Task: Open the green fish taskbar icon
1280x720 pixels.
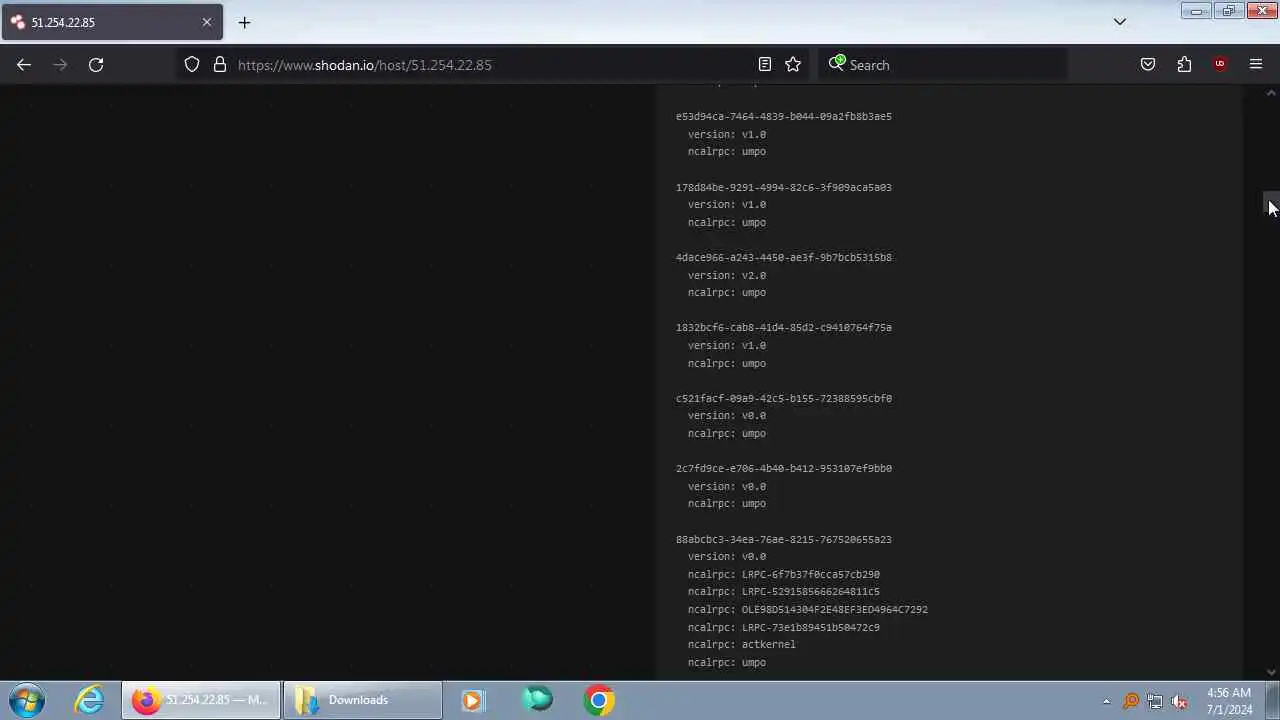Action: pos(537,700)
